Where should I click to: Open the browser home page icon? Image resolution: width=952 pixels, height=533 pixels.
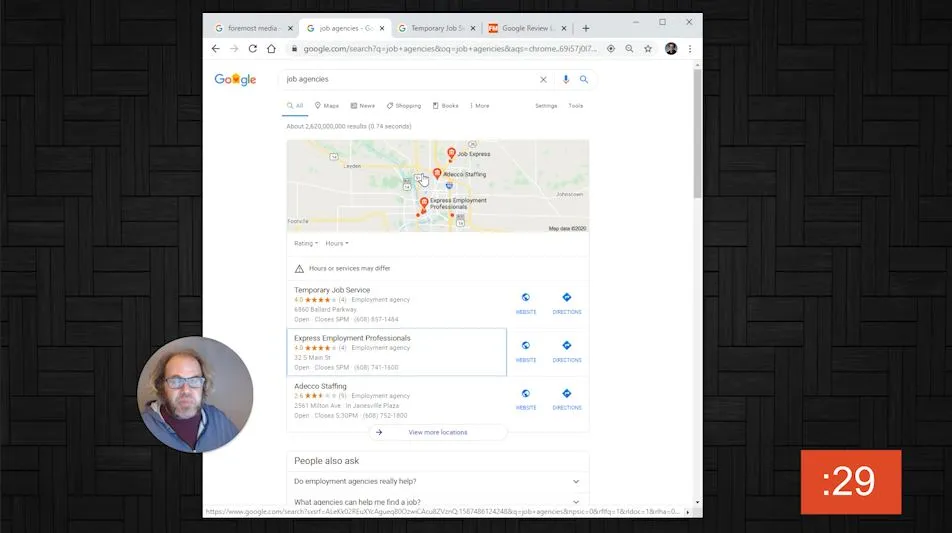pos(271,49)
